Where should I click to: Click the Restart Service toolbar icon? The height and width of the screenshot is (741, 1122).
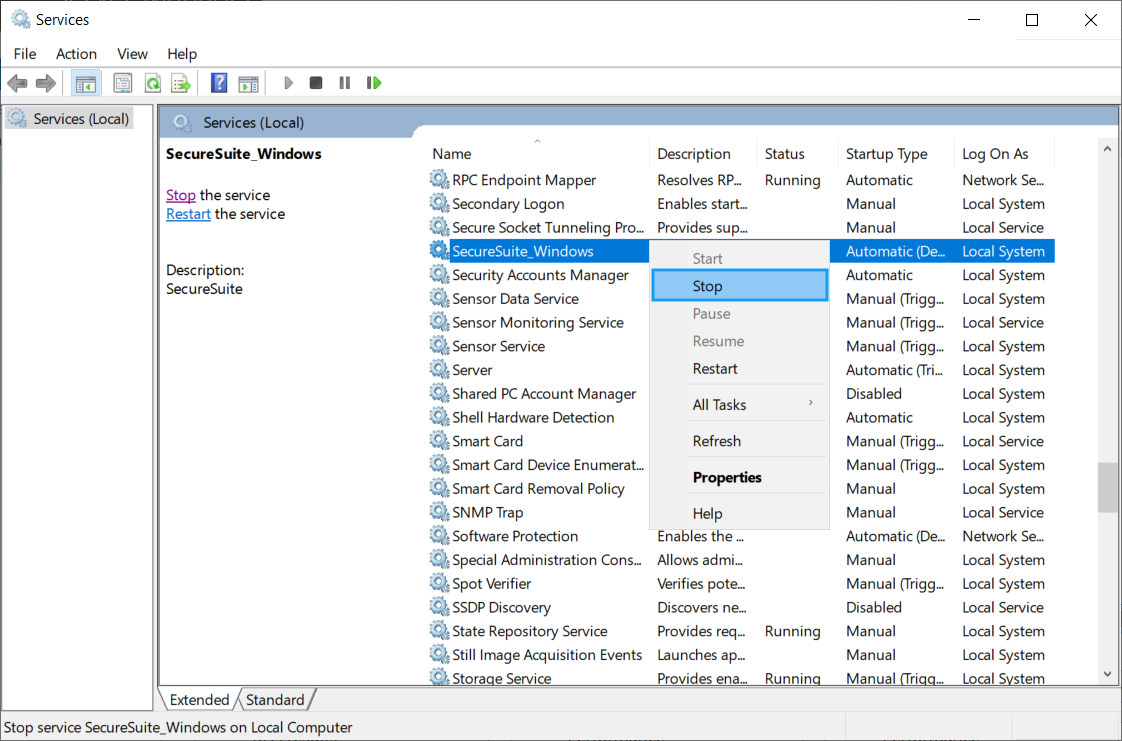click(x=374, y=83)
